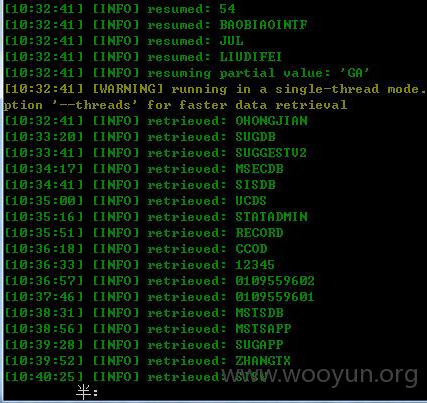
Task: Click the retrieved UCDS line
Action: (135, 201)
